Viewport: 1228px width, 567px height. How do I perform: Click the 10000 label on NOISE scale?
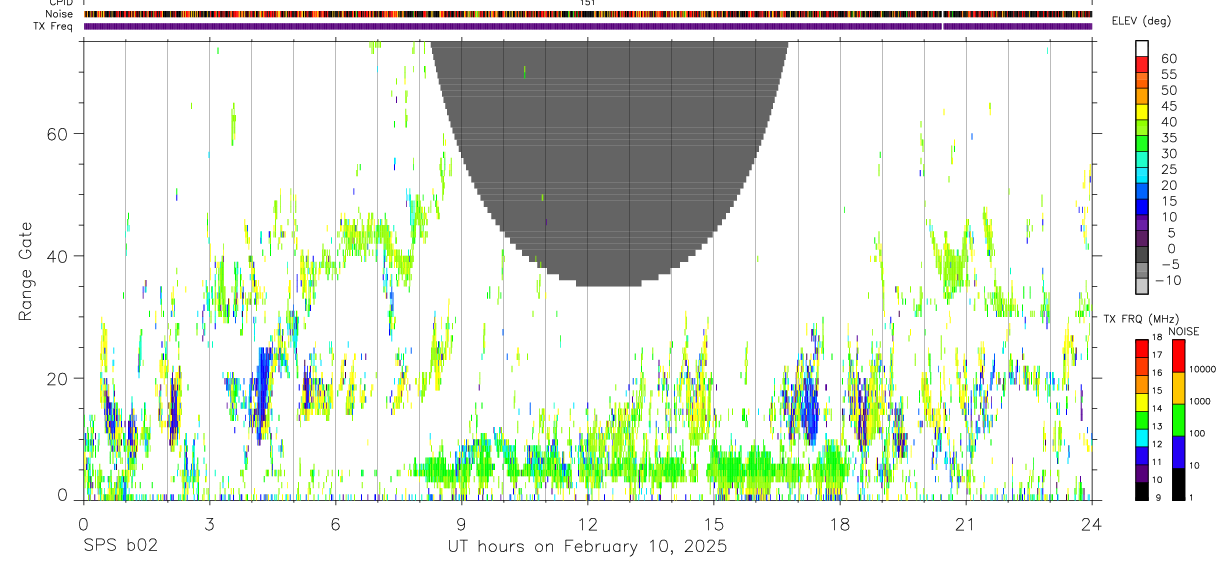tap(1203, 369)
